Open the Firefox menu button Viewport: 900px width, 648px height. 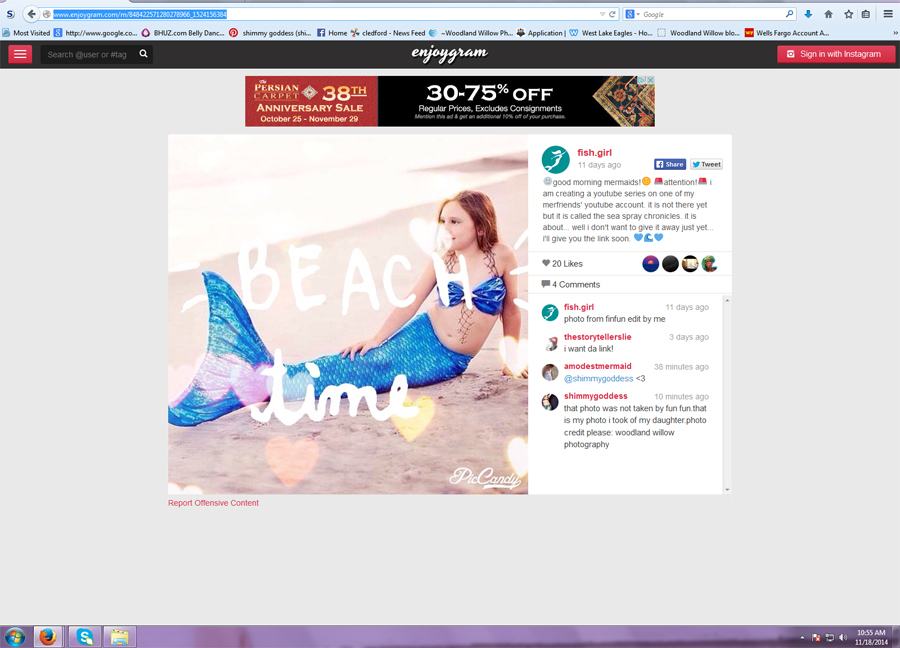coord(887,14)
